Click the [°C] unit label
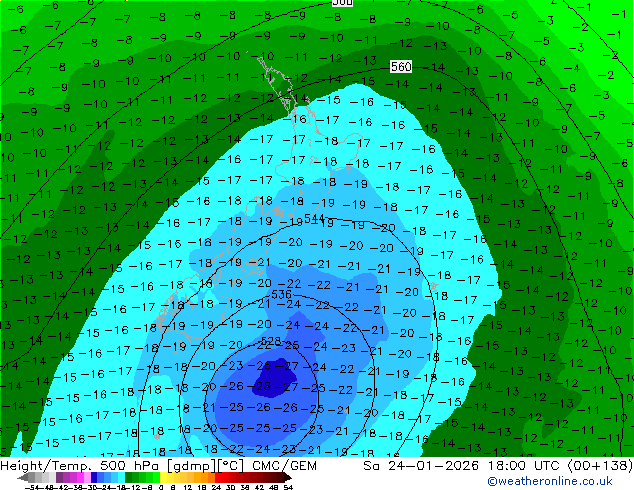The height and width of the screenshot is (490, 634). tap(231, 466)
